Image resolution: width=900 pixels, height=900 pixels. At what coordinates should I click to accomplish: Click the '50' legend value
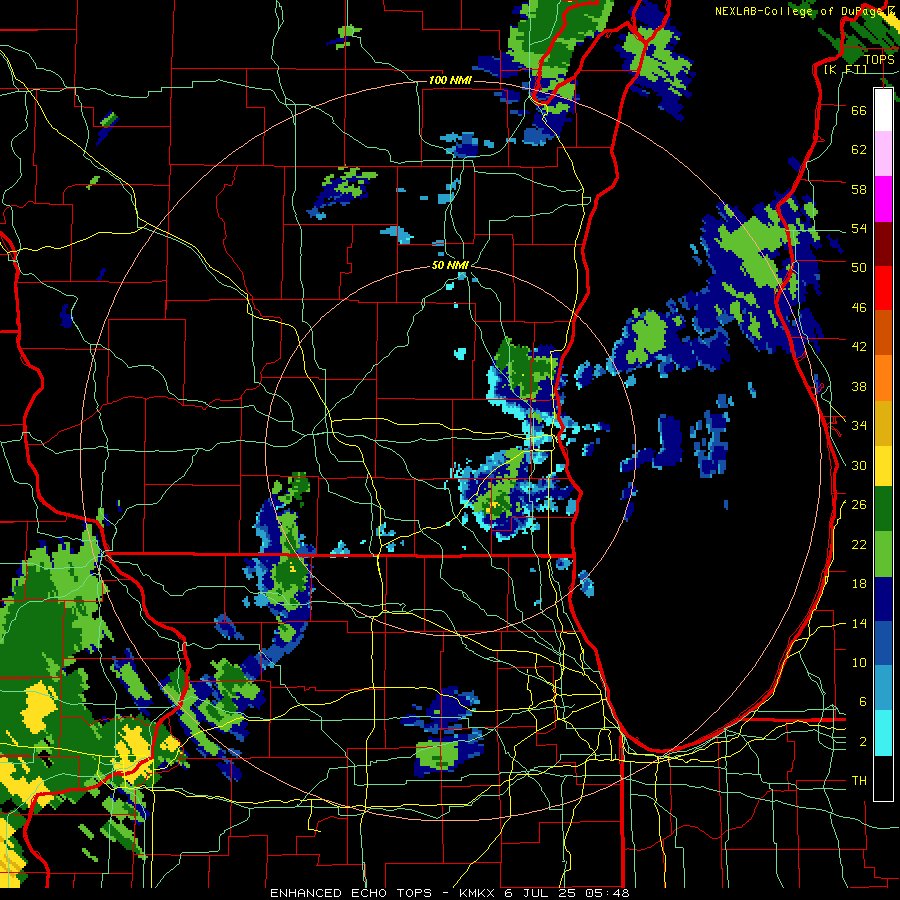coord(859,267)
